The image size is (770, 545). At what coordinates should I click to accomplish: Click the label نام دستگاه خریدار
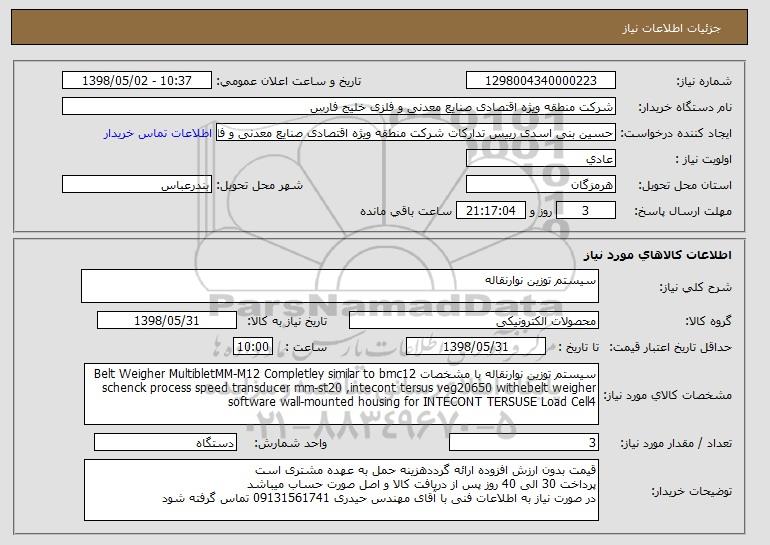[x=685, y=108]
